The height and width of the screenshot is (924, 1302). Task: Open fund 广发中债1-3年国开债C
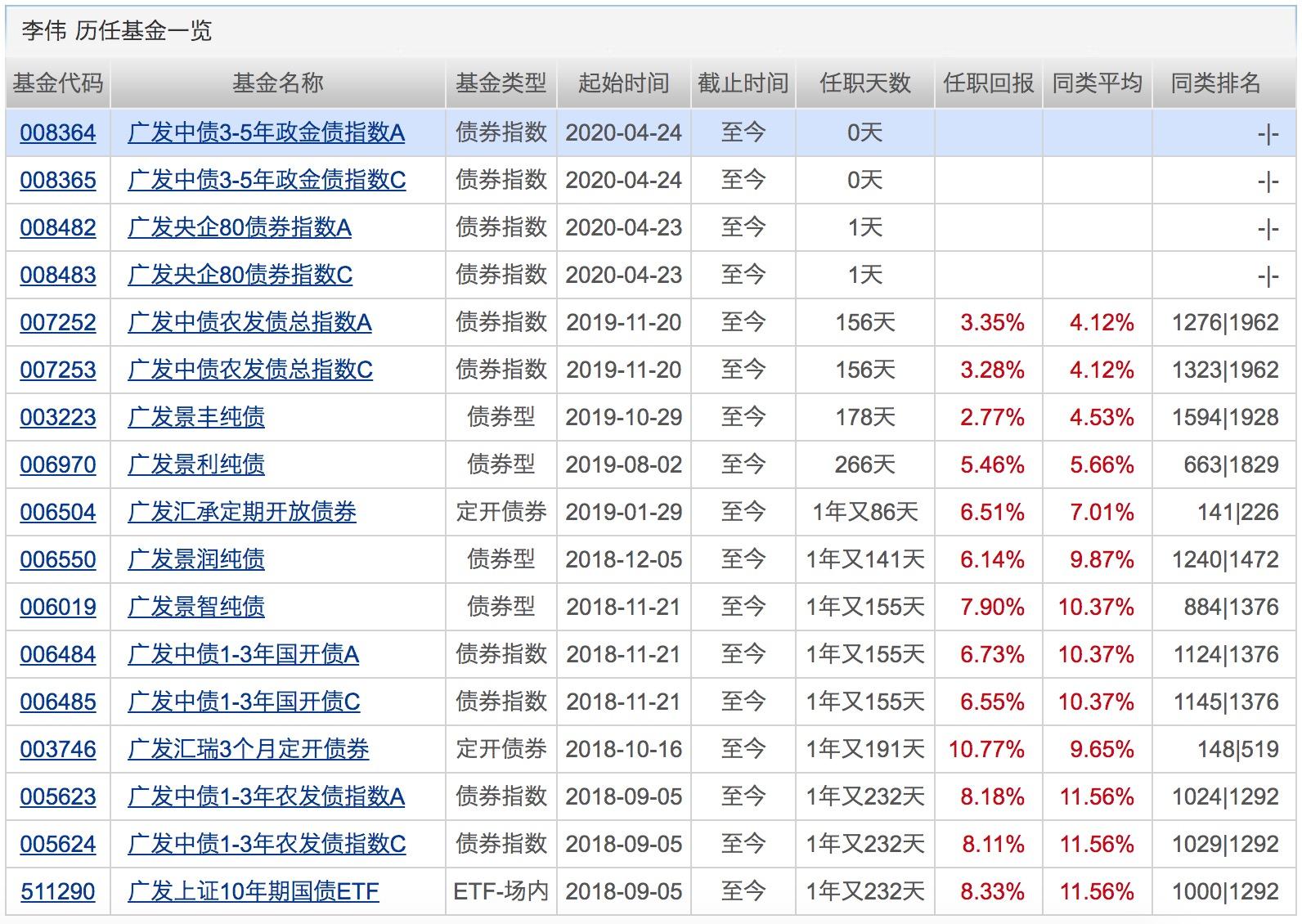click(244, 702)
